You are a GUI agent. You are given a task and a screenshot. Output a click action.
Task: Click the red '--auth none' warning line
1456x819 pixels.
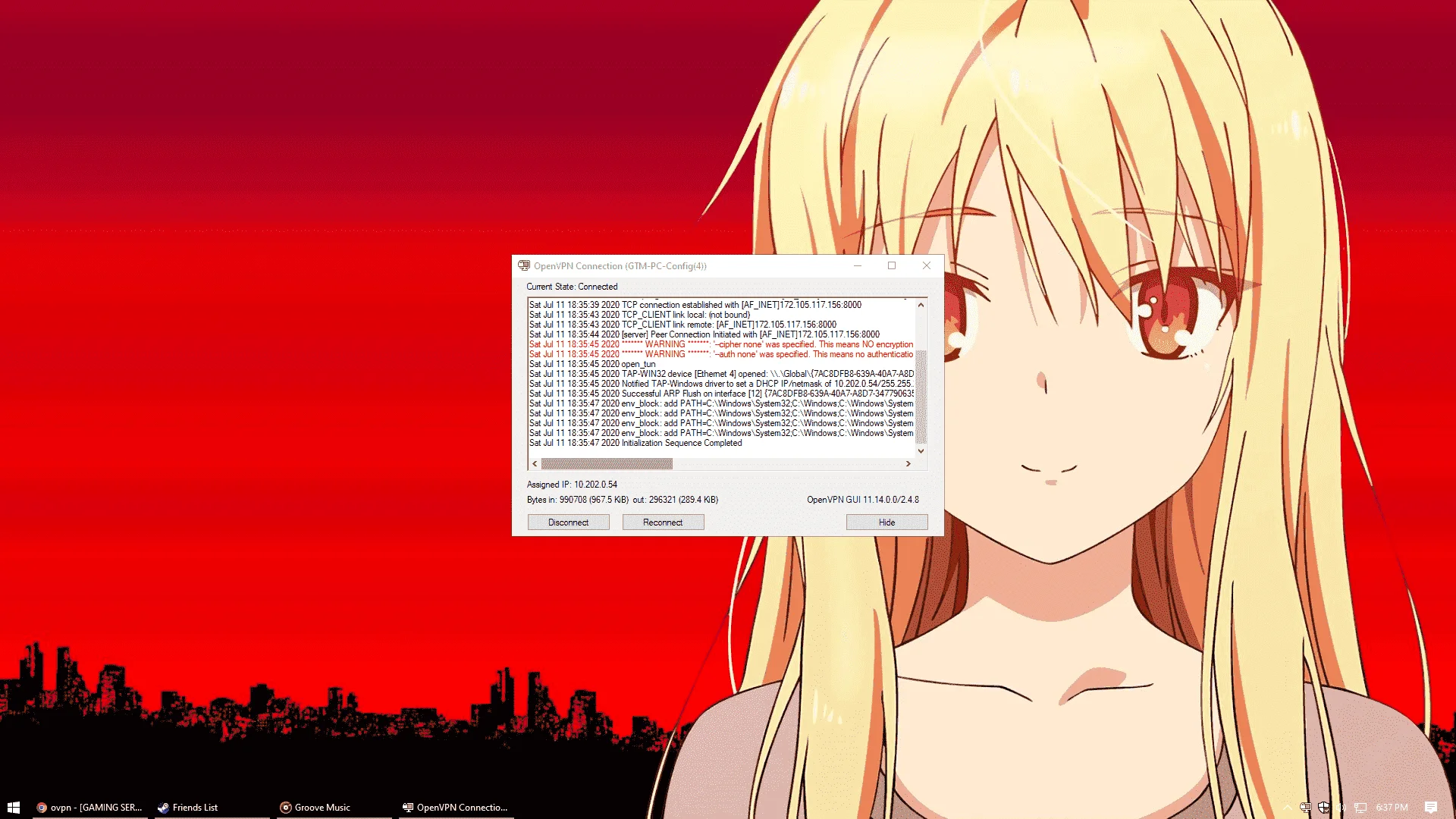pyautogui.click(x=721, y=354)
